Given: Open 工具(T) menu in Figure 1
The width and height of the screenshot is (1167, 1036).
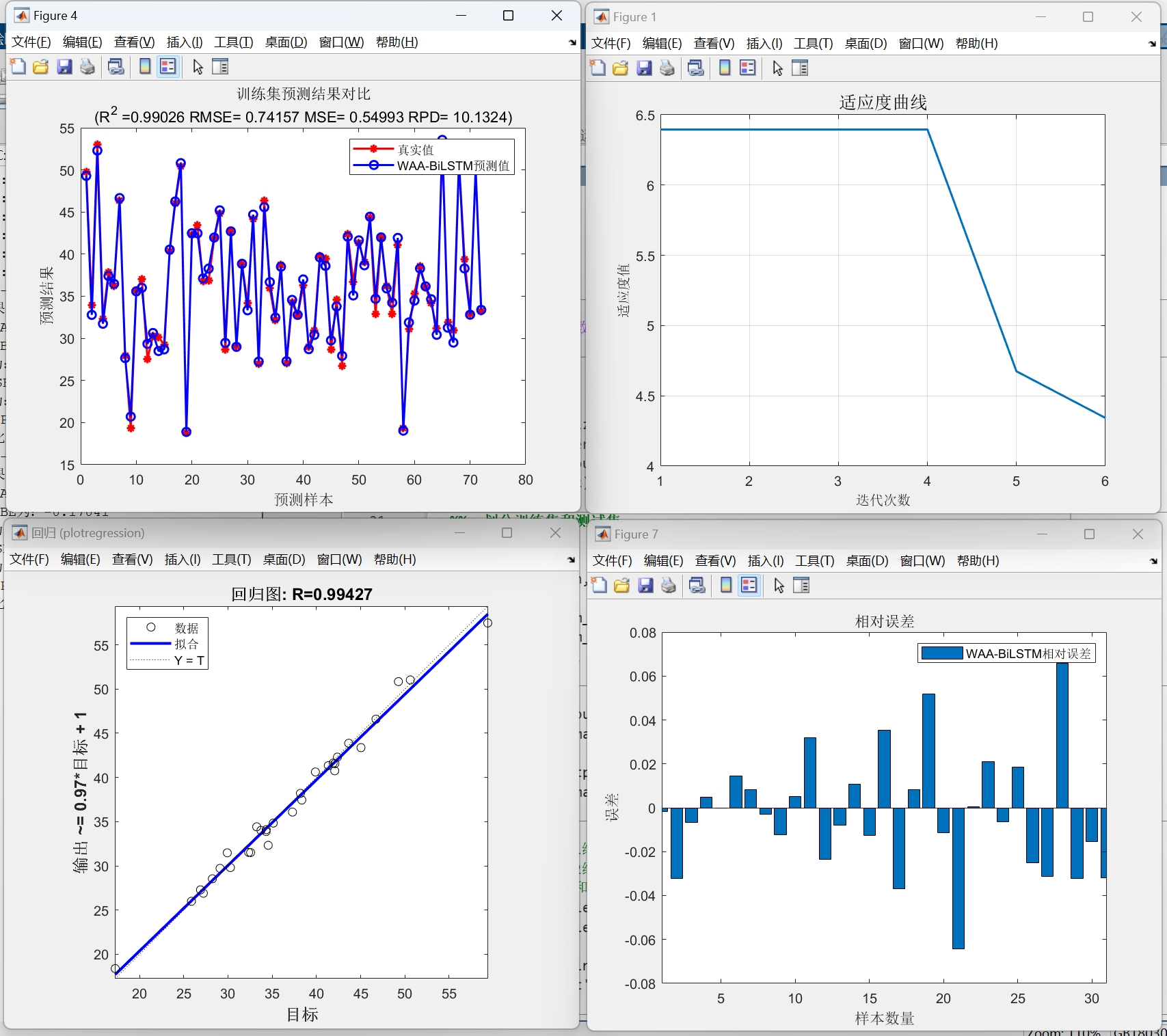Looking at the screenshot, I should [x=814, y=44].
